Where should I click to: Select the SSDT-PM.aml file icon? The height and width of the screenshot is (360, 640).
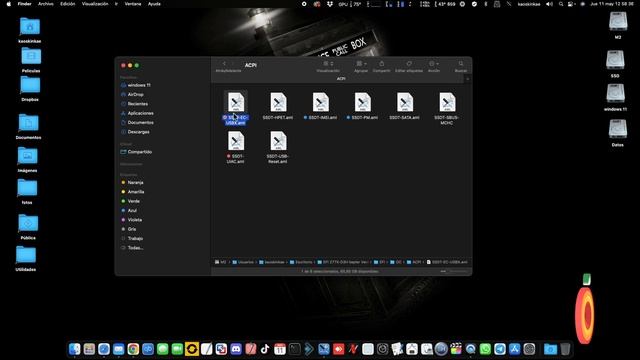pyautogui.click(x=363, y=102)
